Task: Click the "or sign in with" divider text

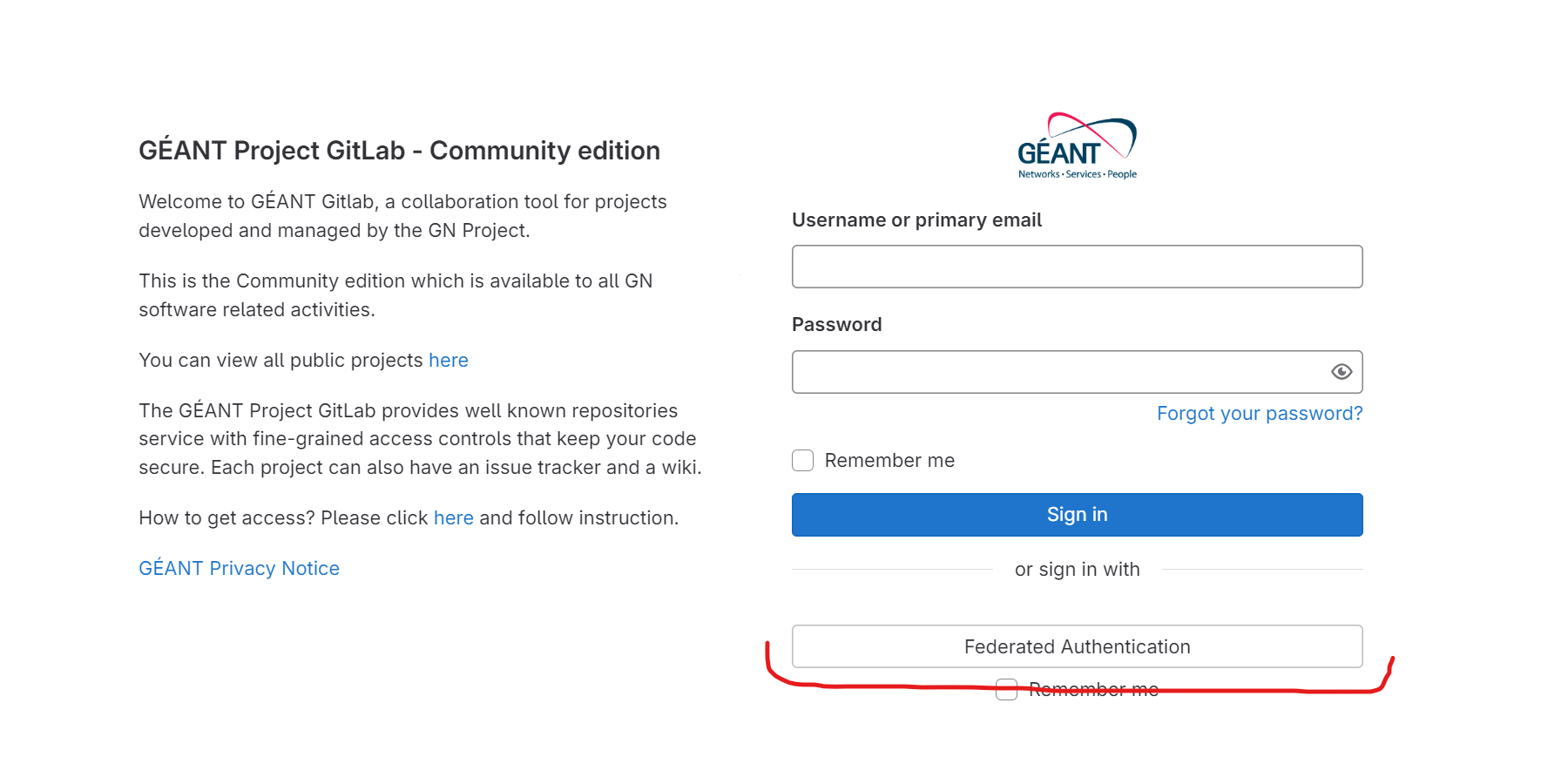Action: pos(1077,570)
